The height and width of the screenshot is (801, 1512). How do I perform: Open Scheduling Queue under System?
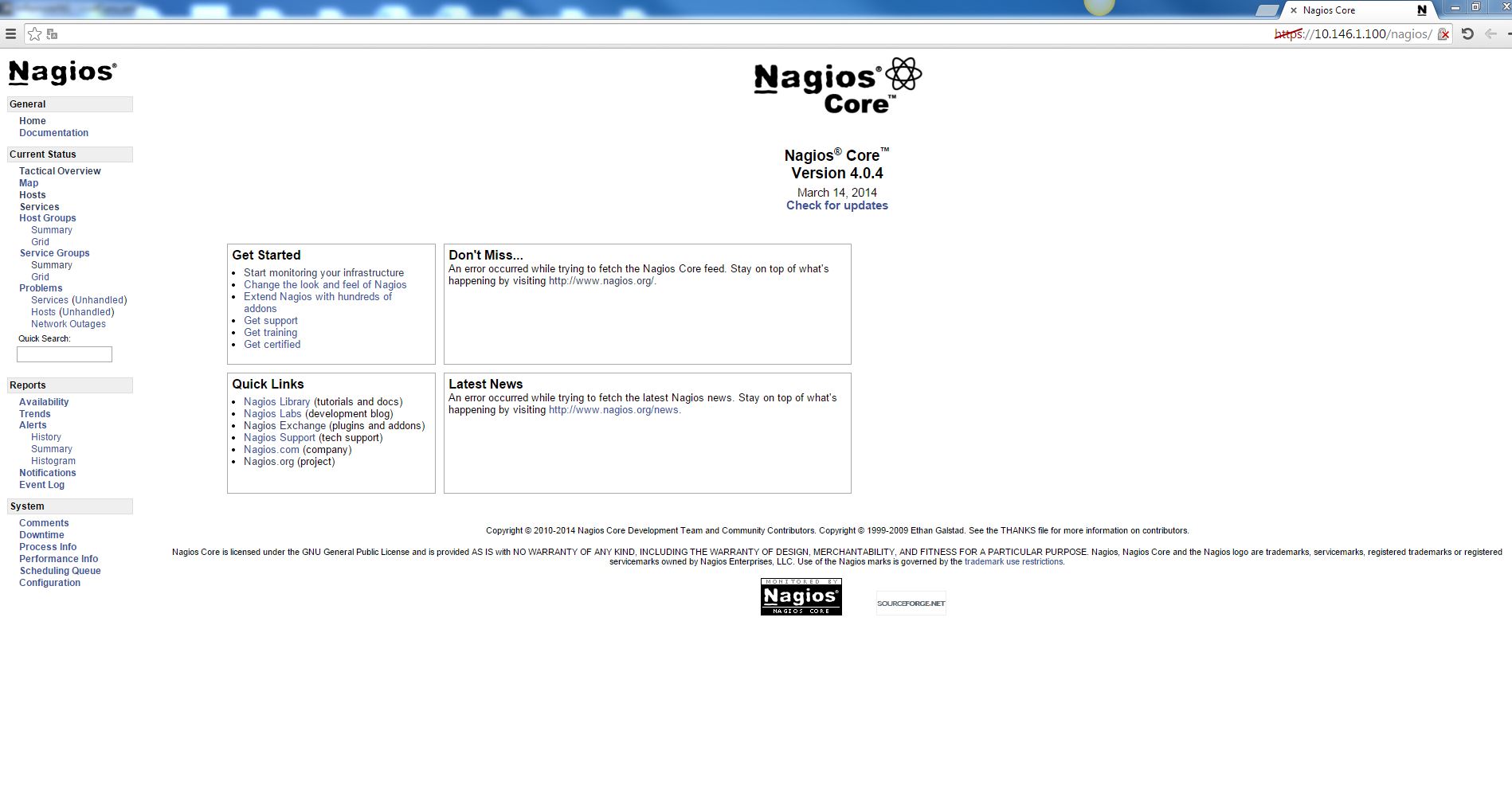click(x=60, y=571)
